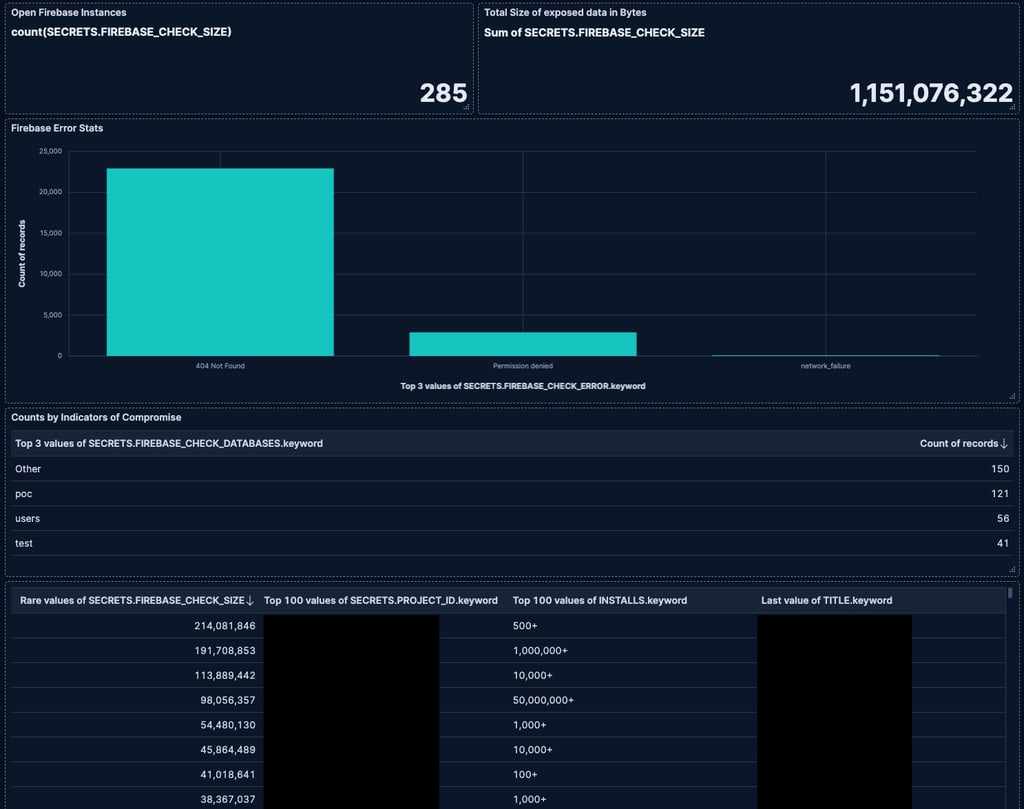Click the Total Size of exposed data in Bytes title
The image size is (1024, 809).
(x=565, y=12)
